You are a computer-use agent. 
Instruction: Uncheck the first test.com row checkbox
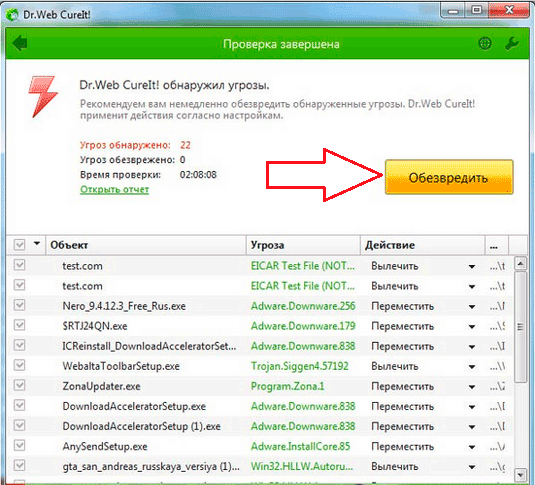pos(19,265)
